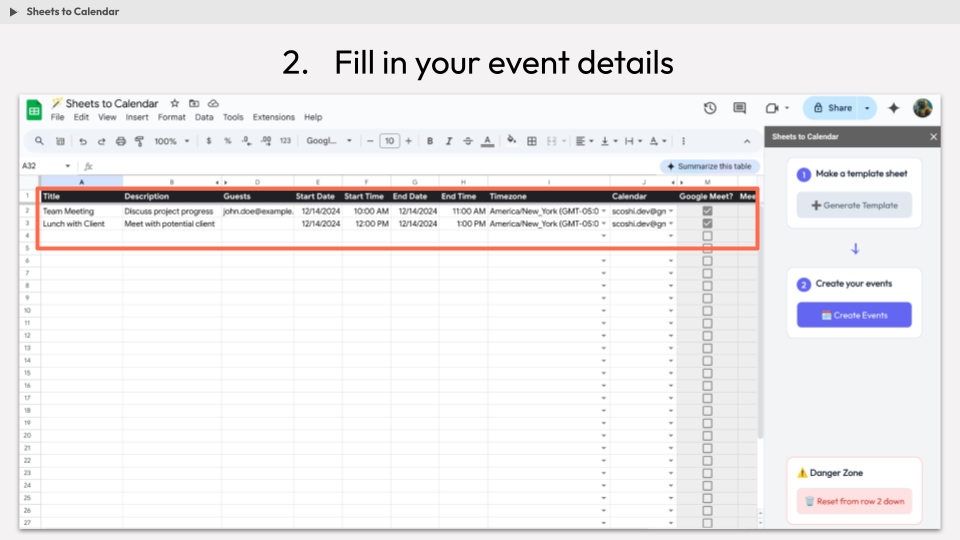Open the comments icon

[x=740, y=108]
